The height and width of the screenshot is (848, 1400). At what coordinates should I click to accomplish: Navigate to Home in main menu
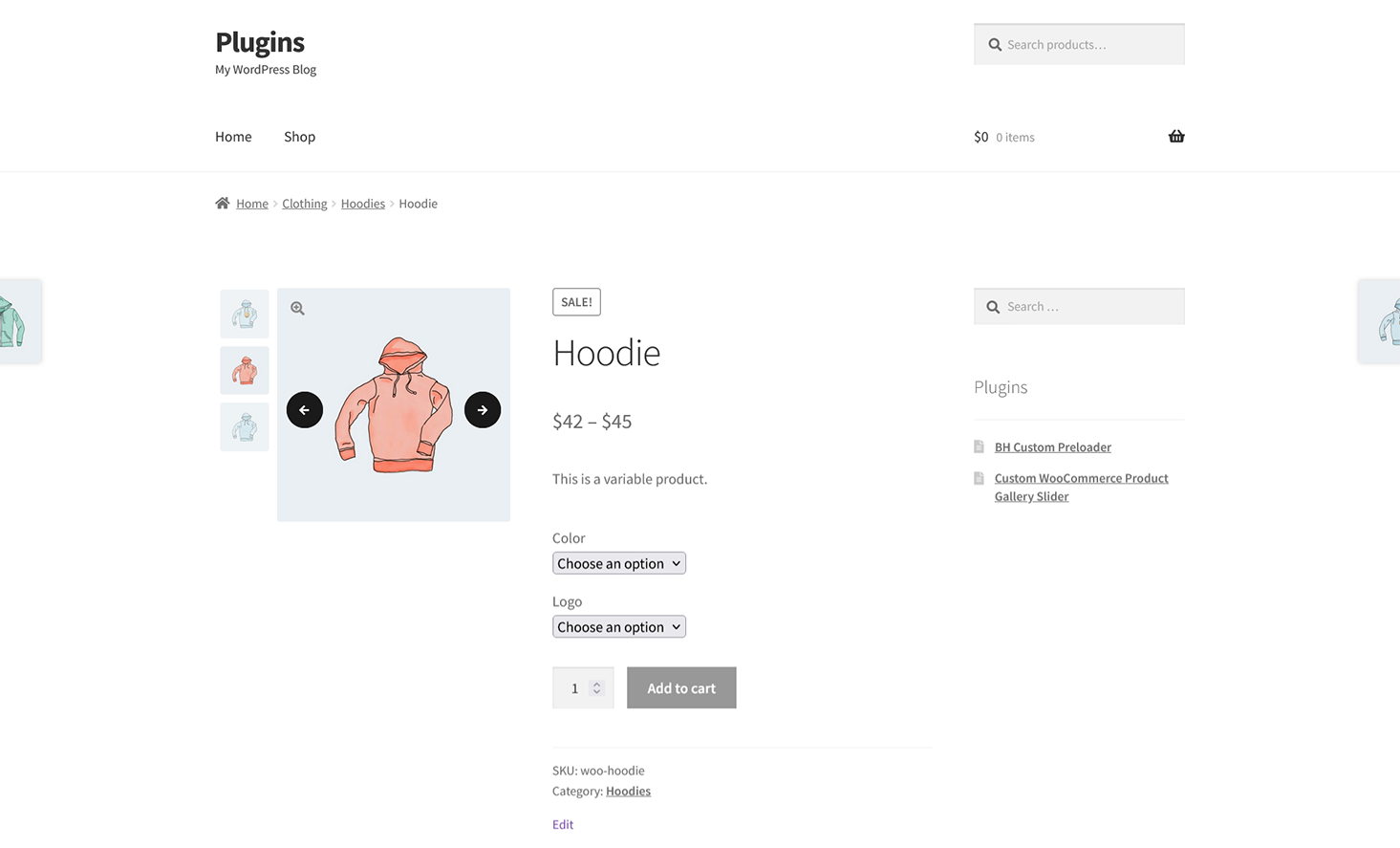pyautogui.click(x=233, y=137)
